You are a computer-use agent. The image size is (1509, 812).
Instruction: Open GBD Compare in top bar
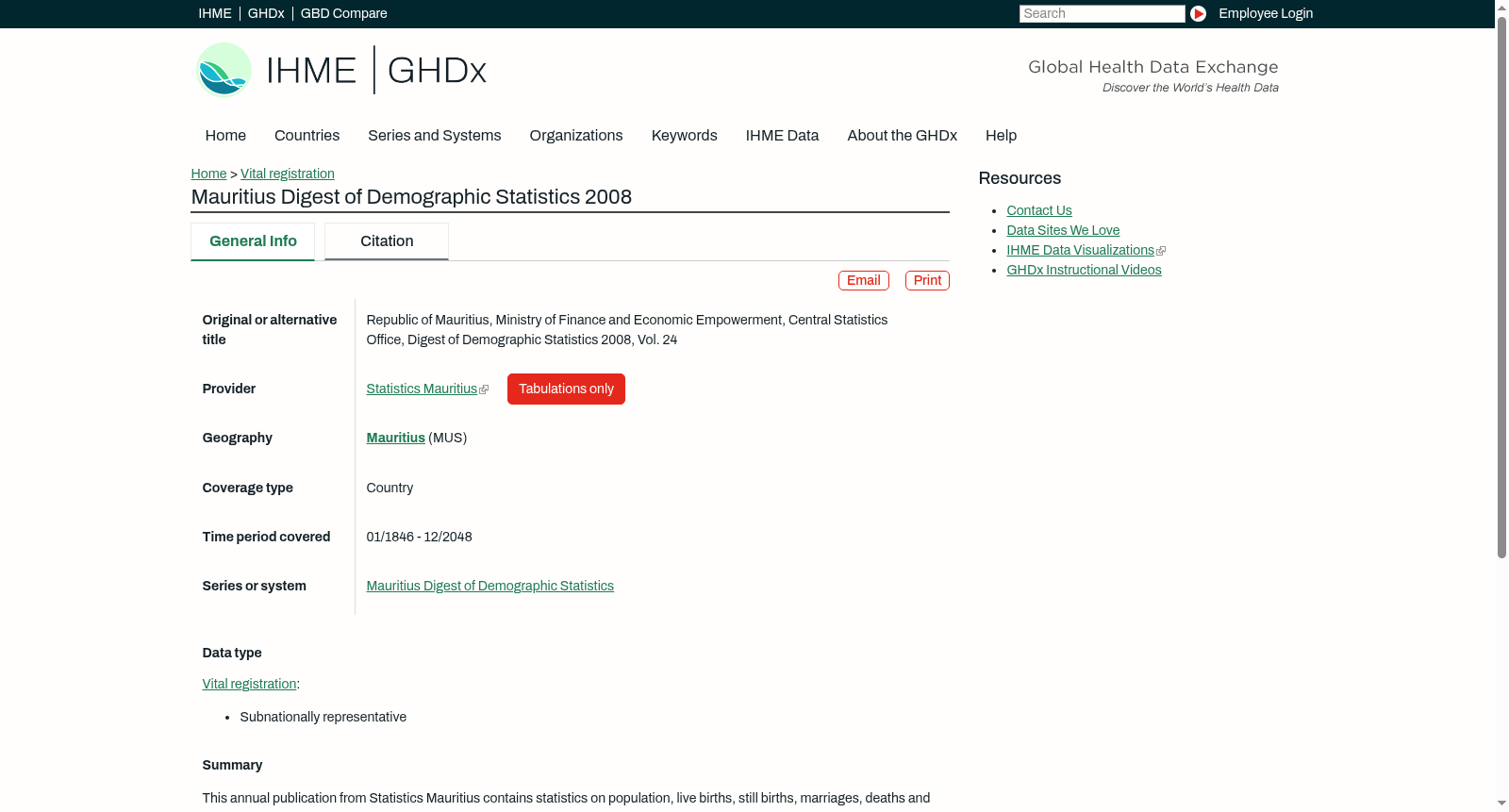(x=343, y=13)
